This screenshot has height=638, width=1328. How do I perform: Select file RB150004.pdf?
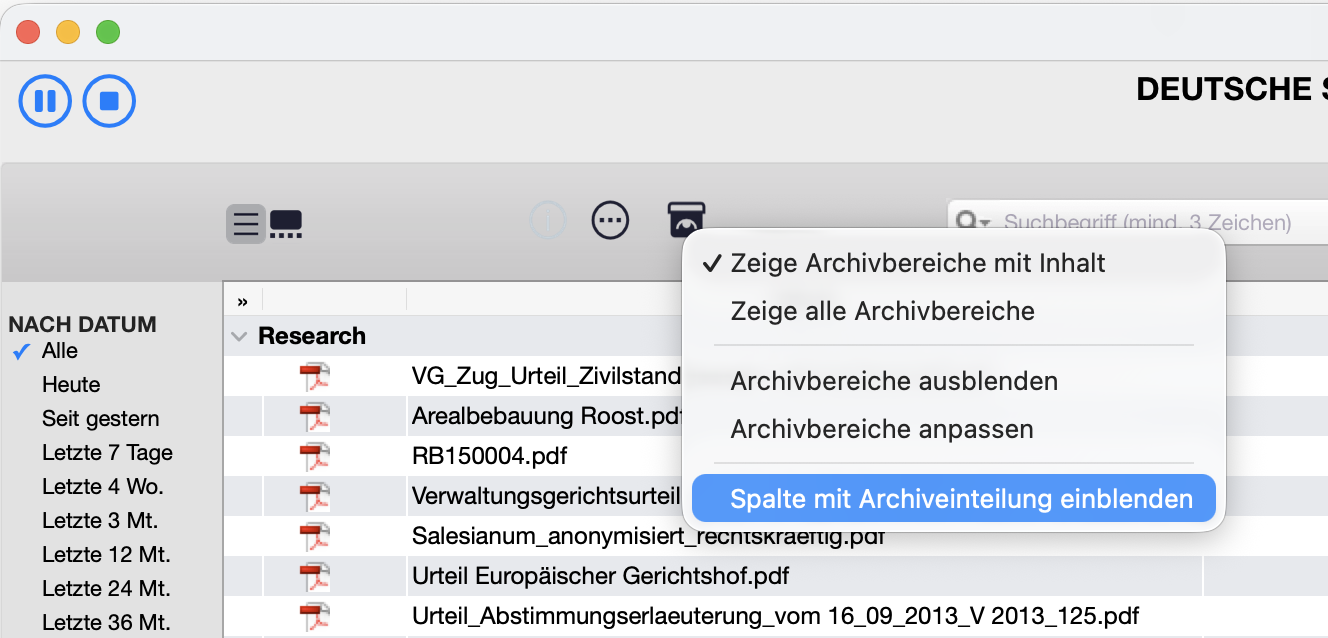489,457
